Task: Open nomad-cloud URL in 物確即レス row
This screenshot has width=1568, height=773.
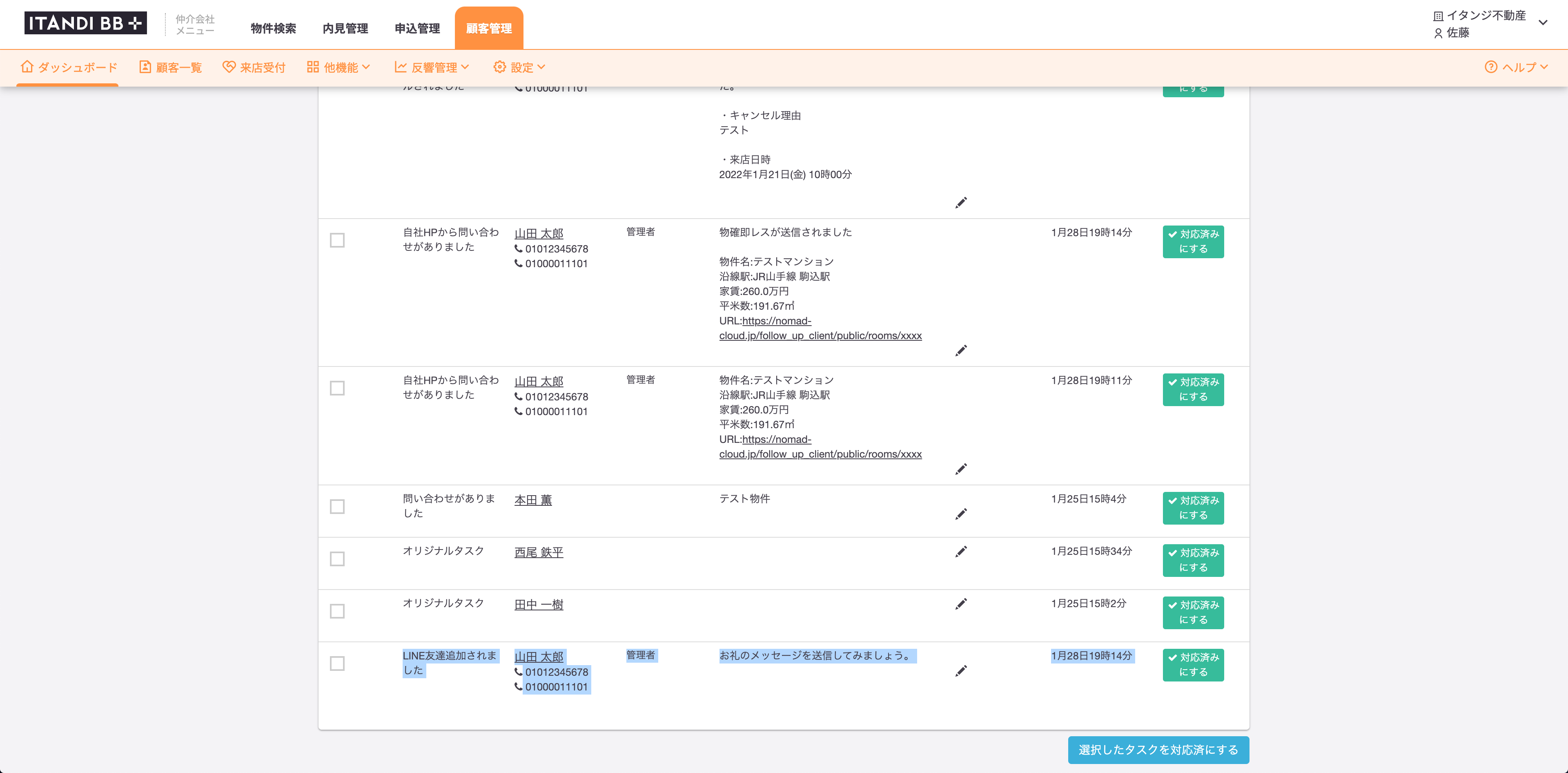Action: click(820, 328)
